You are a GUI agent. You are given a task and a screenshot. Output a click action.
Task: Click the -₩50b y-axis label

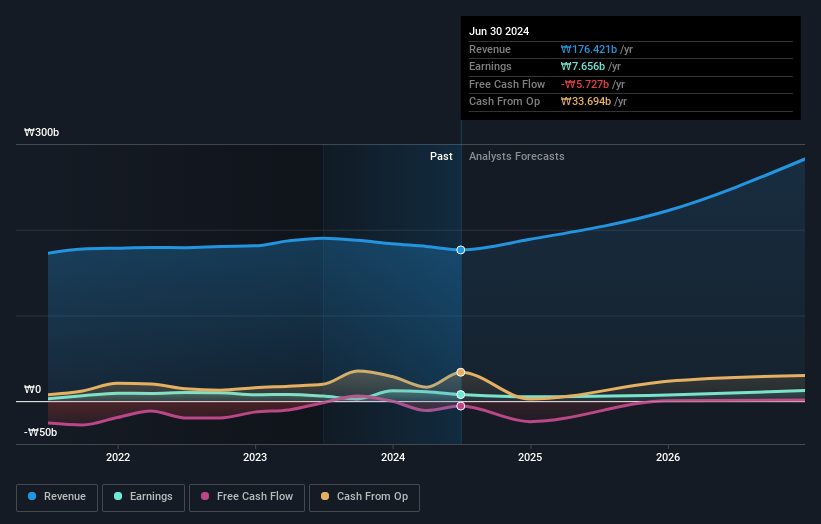click(40, 432)
